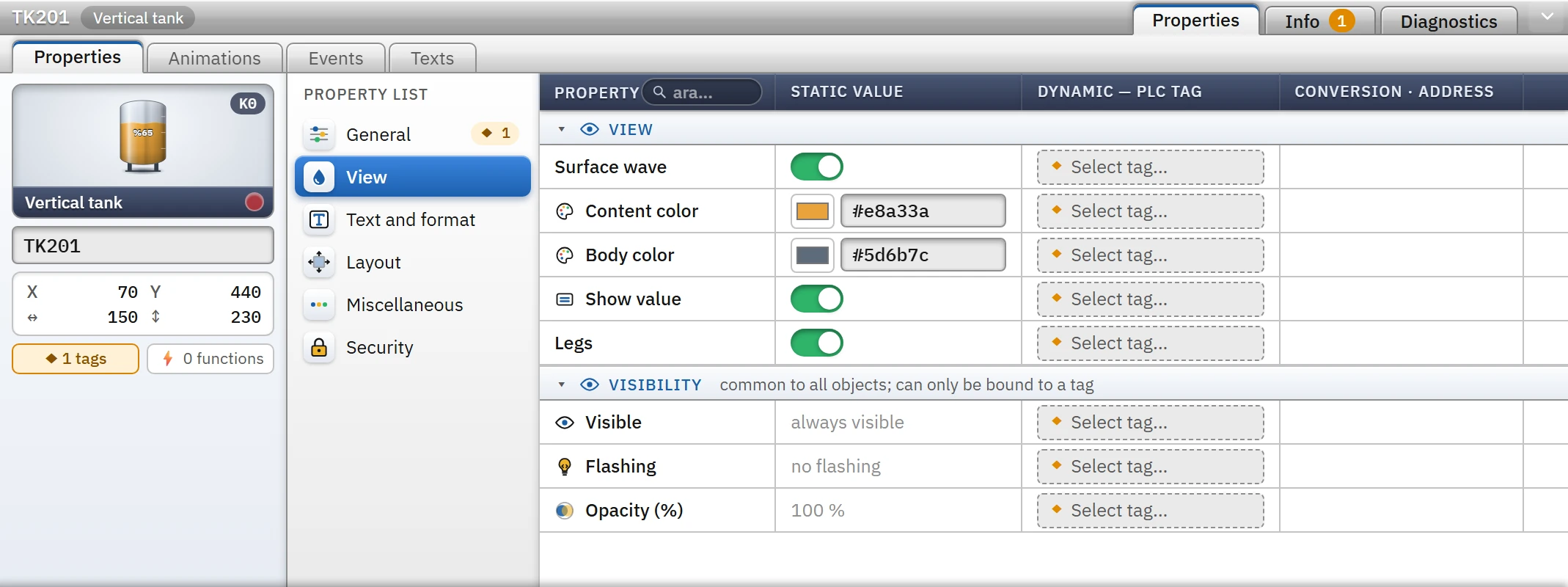The image size is (1568, 587).
Task: Click the 1 tags button
Action: point(76,359)
